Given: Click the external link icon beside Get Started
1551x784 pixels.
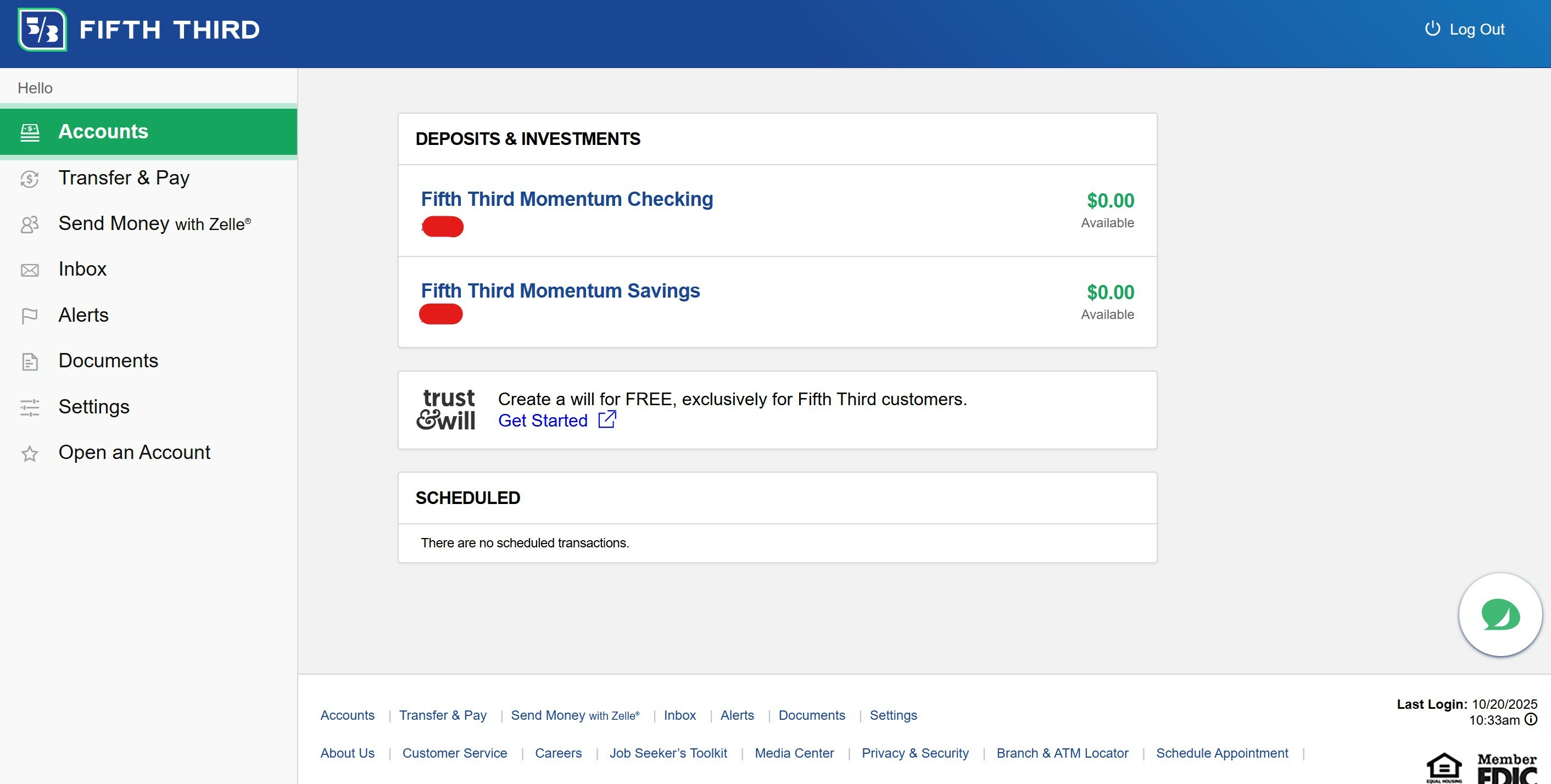Looking at the screenshot, I should [607, 419].
